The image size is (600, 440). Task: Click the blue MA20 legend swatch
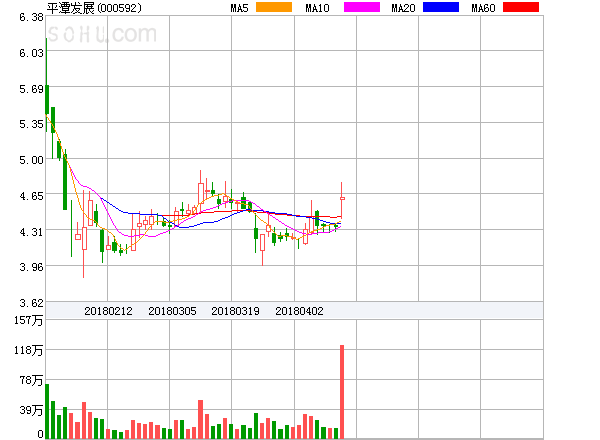[x=441, y=7]
